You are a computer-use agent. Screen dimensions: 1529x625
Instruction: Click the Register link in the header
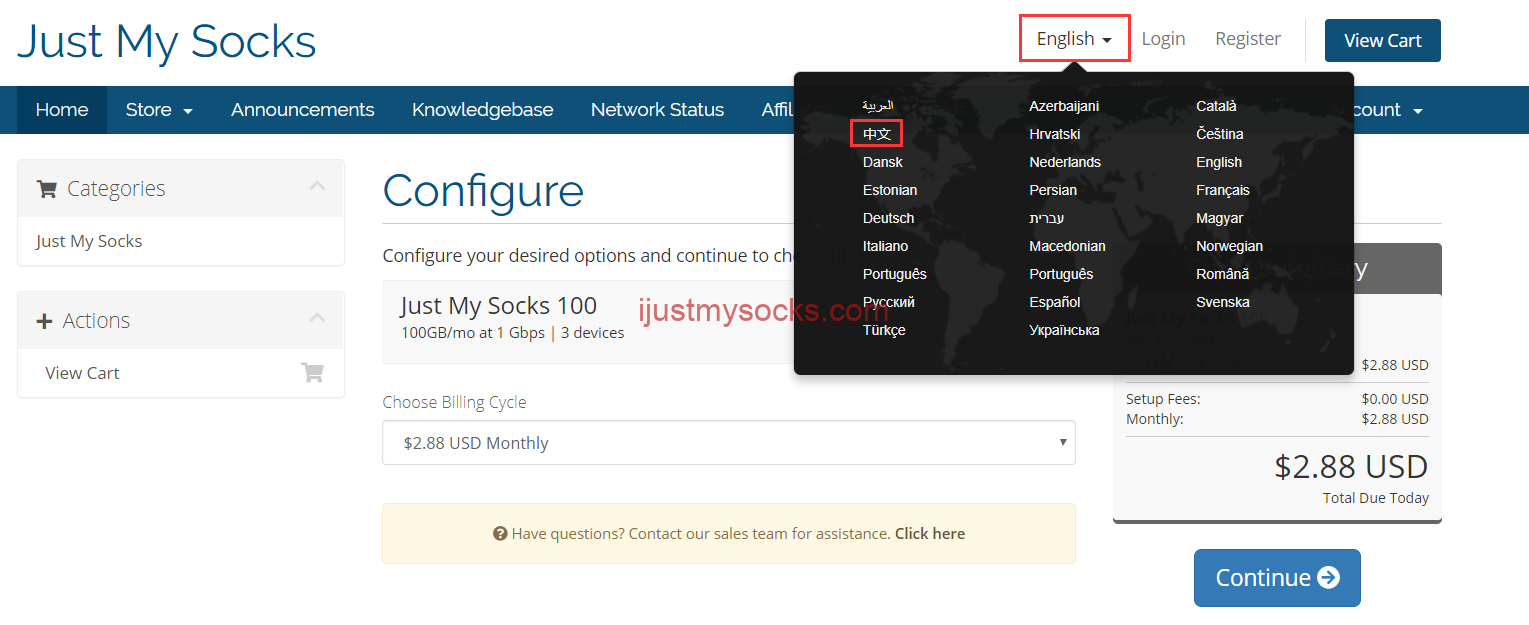[1248, 39]
